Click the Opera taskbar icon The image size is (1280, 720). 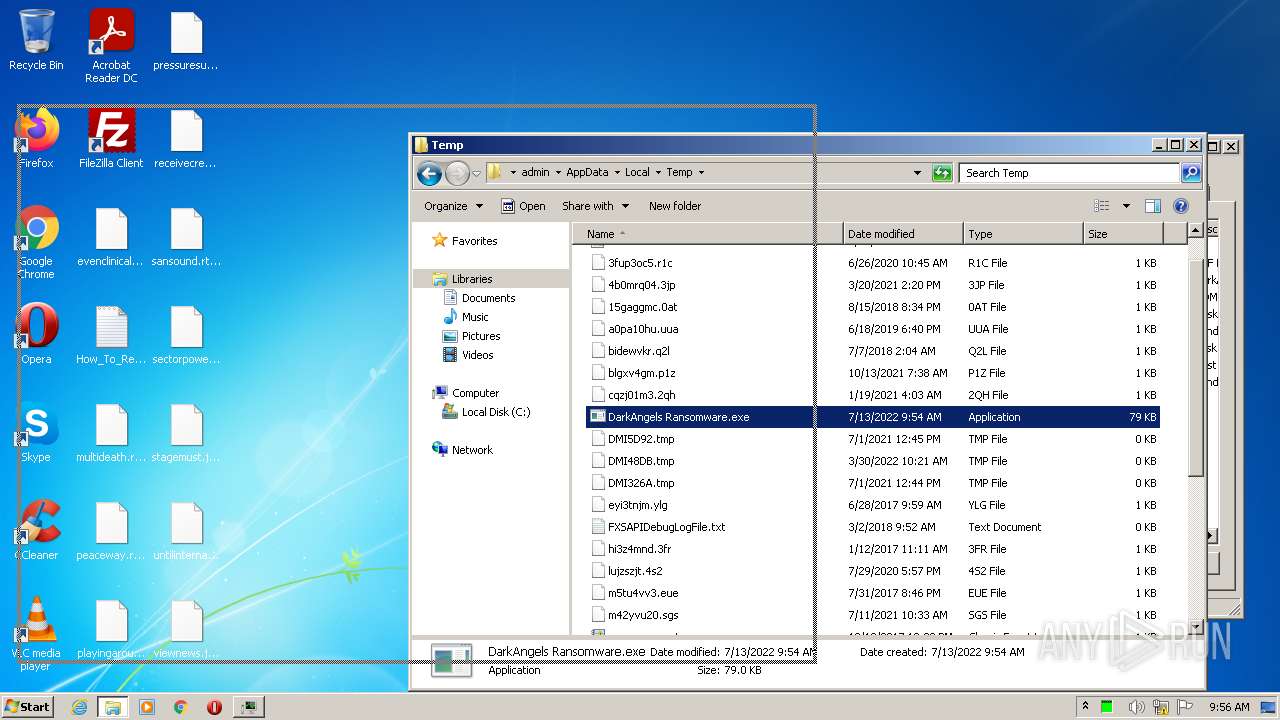[x=214, y=707]
